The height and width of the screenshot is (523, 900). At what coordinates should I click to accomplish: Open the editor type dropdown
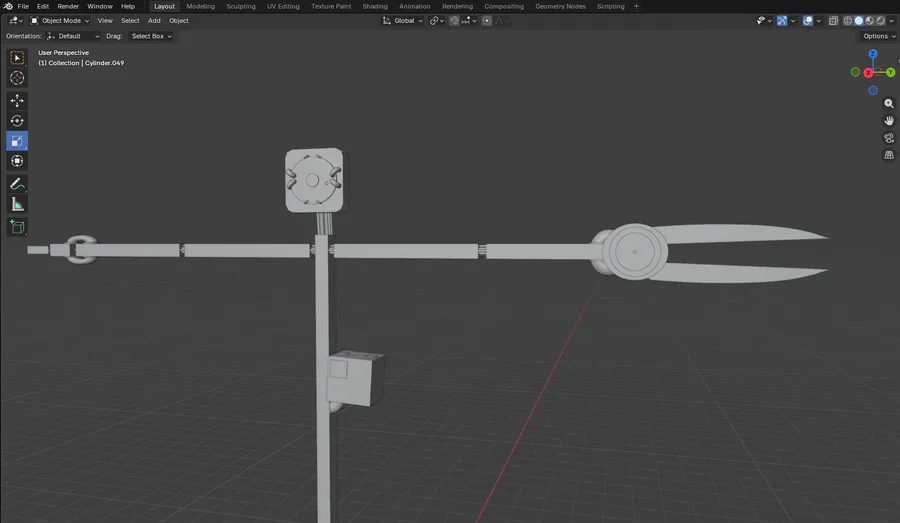[15, 21]
